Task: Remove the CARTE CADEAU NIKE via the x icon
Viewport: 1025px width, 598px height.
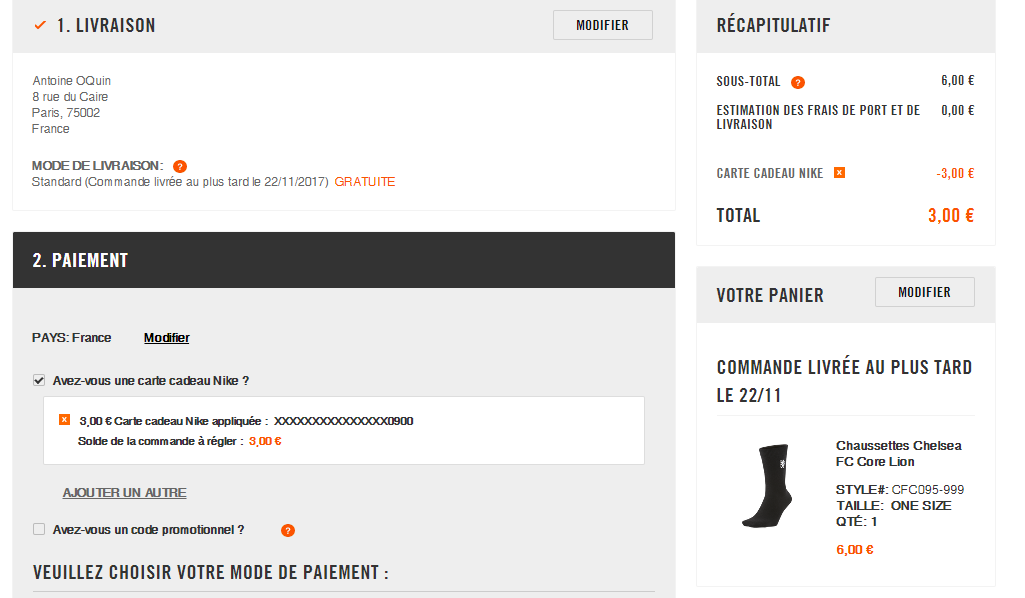Action: point(838,172)
